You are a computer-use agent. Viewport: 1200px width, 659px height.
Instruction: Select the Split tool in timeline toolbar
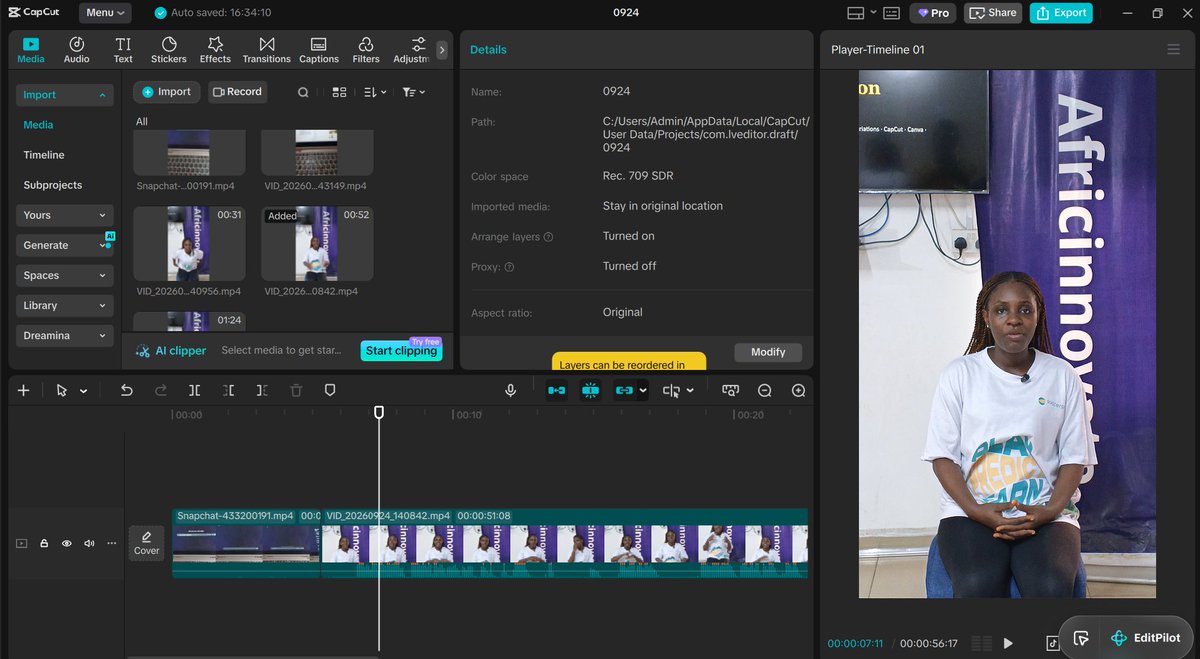[x=195, y=391]
